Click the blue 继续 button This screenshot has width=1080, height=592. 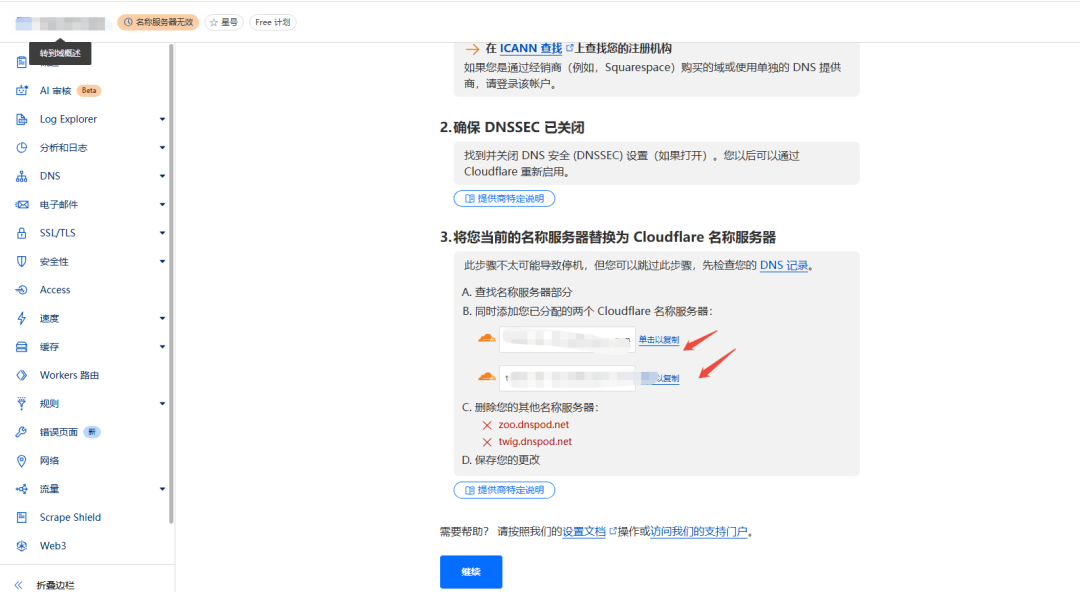(x=471, y=572)
